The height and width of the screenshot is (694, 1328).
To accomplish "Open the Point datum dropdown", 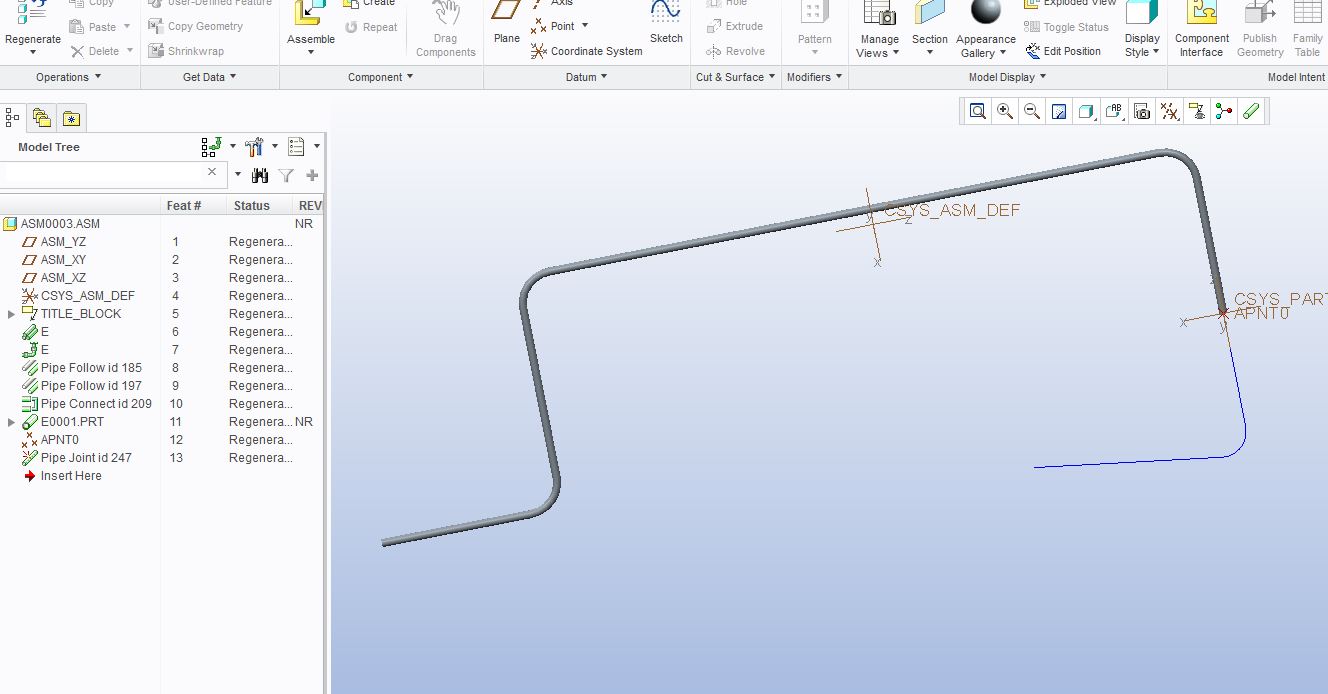I will 585,26.
